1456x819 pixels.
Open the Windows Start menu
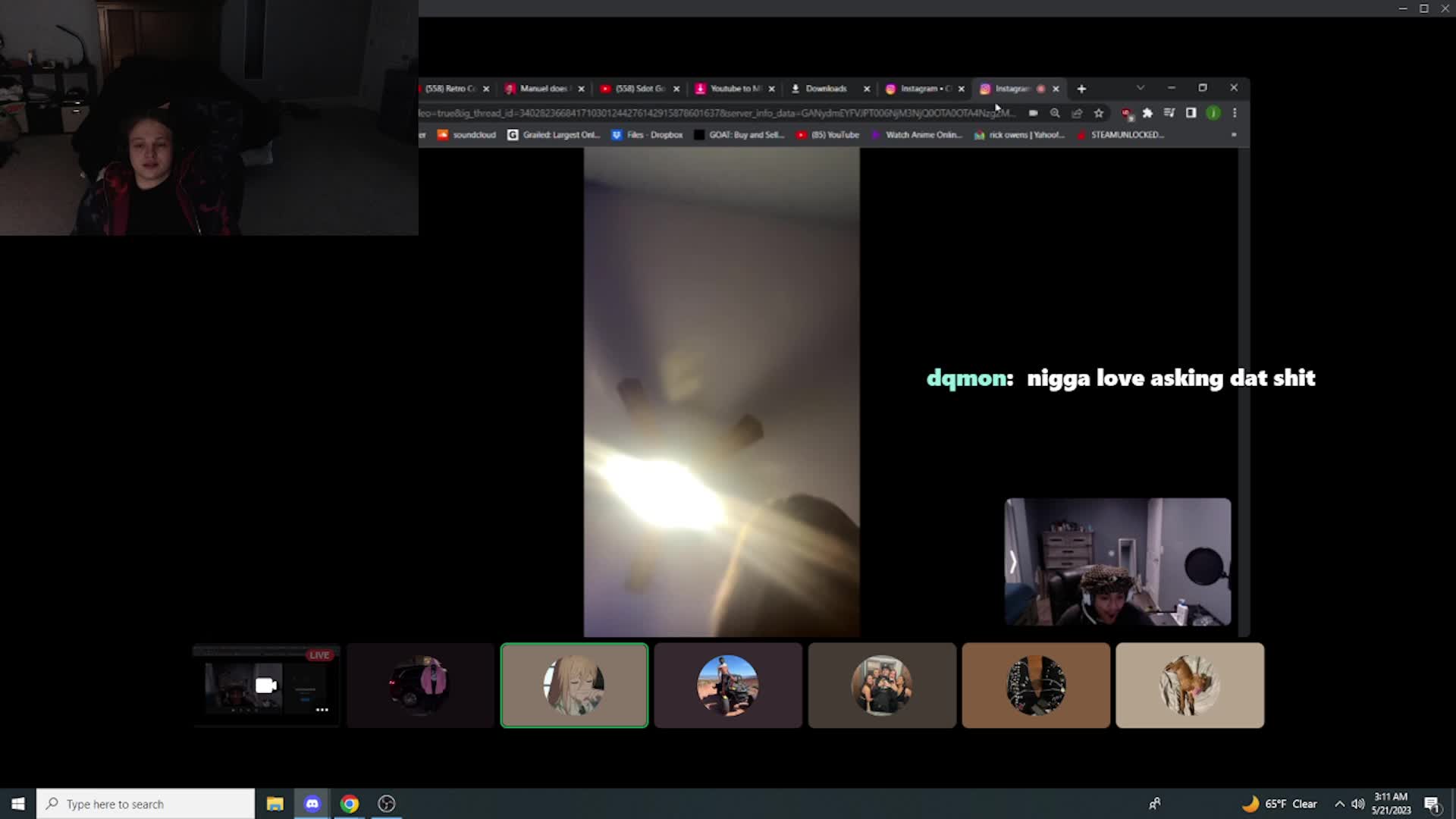[x=17, y=804]
